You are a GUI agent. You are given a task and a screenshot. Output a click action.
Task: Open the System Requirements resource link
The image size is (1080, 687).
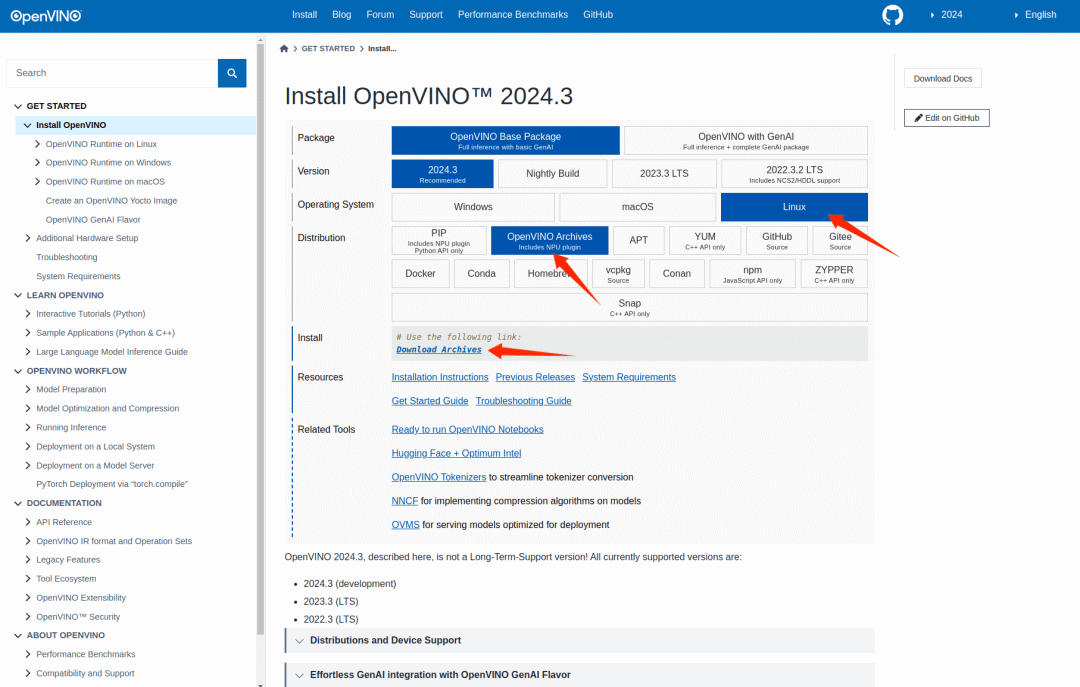629,378
